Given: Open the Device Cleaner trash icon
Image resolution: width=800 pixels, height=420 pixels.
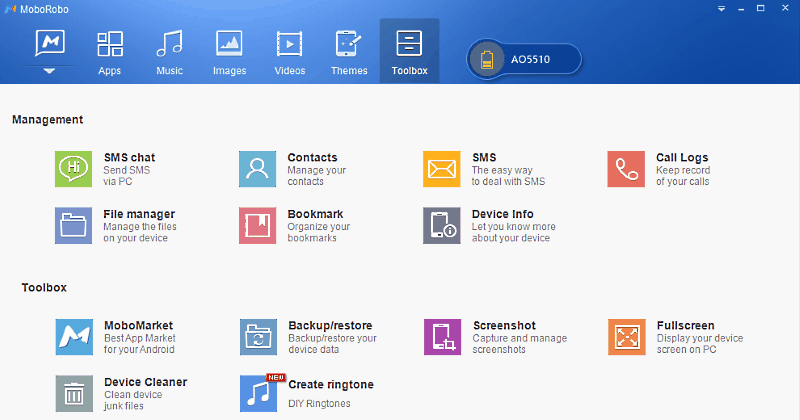Looking at the screenshot, I should tap(74, 393).
